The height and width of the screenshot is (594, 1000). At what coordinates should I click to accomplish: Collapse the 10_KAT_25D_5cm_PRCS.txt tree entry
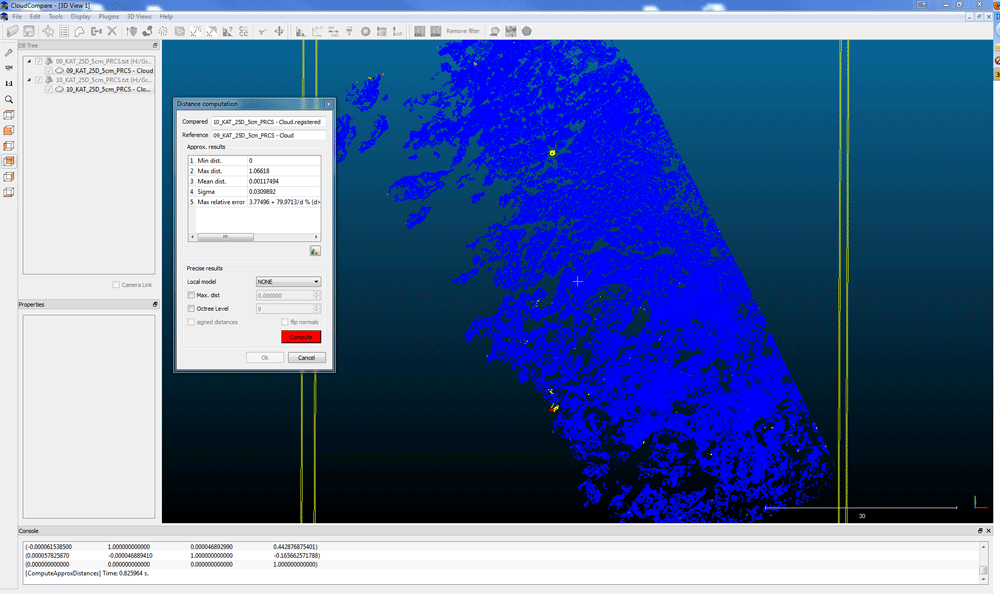click(x=31, y=79)
